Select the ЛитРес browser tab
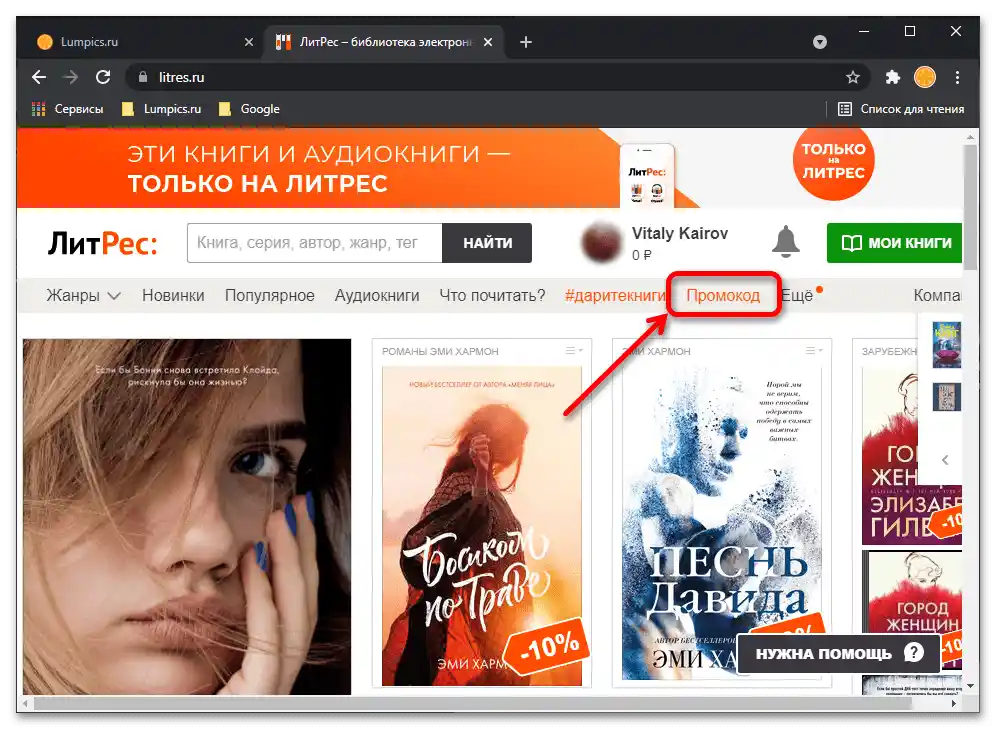The image size is (996, 729). pyautogui.click(x=384, y=42)
